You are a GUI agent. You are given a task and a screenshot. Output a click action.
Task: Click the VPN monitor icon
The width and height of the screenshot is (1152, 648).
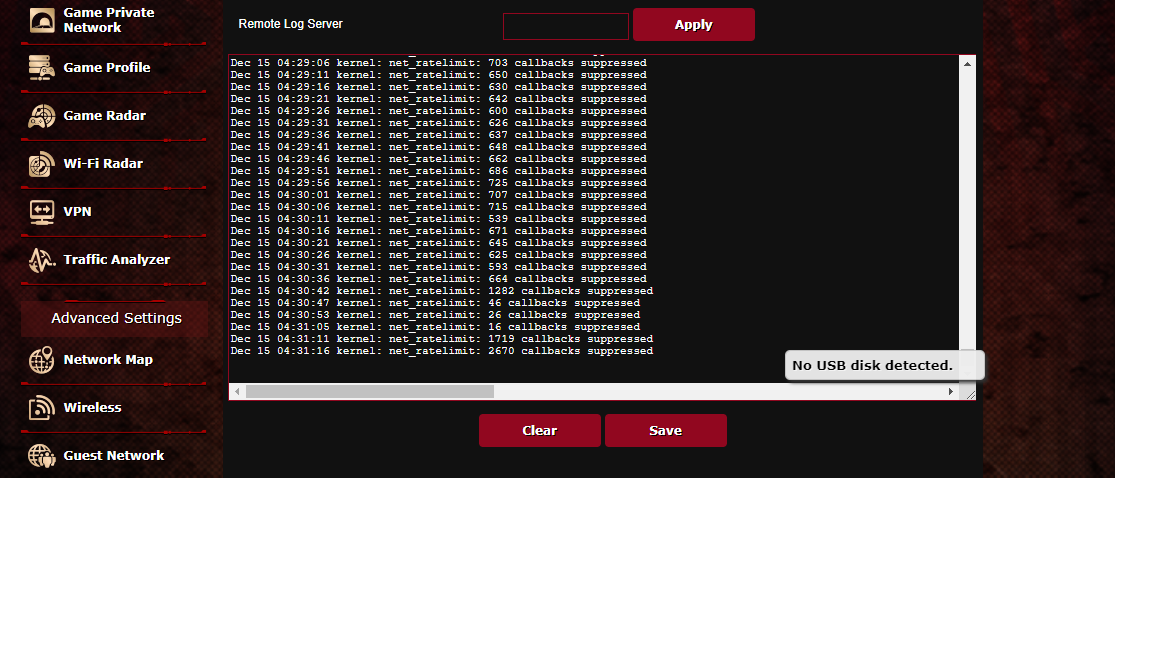click(x=42, y=212)
